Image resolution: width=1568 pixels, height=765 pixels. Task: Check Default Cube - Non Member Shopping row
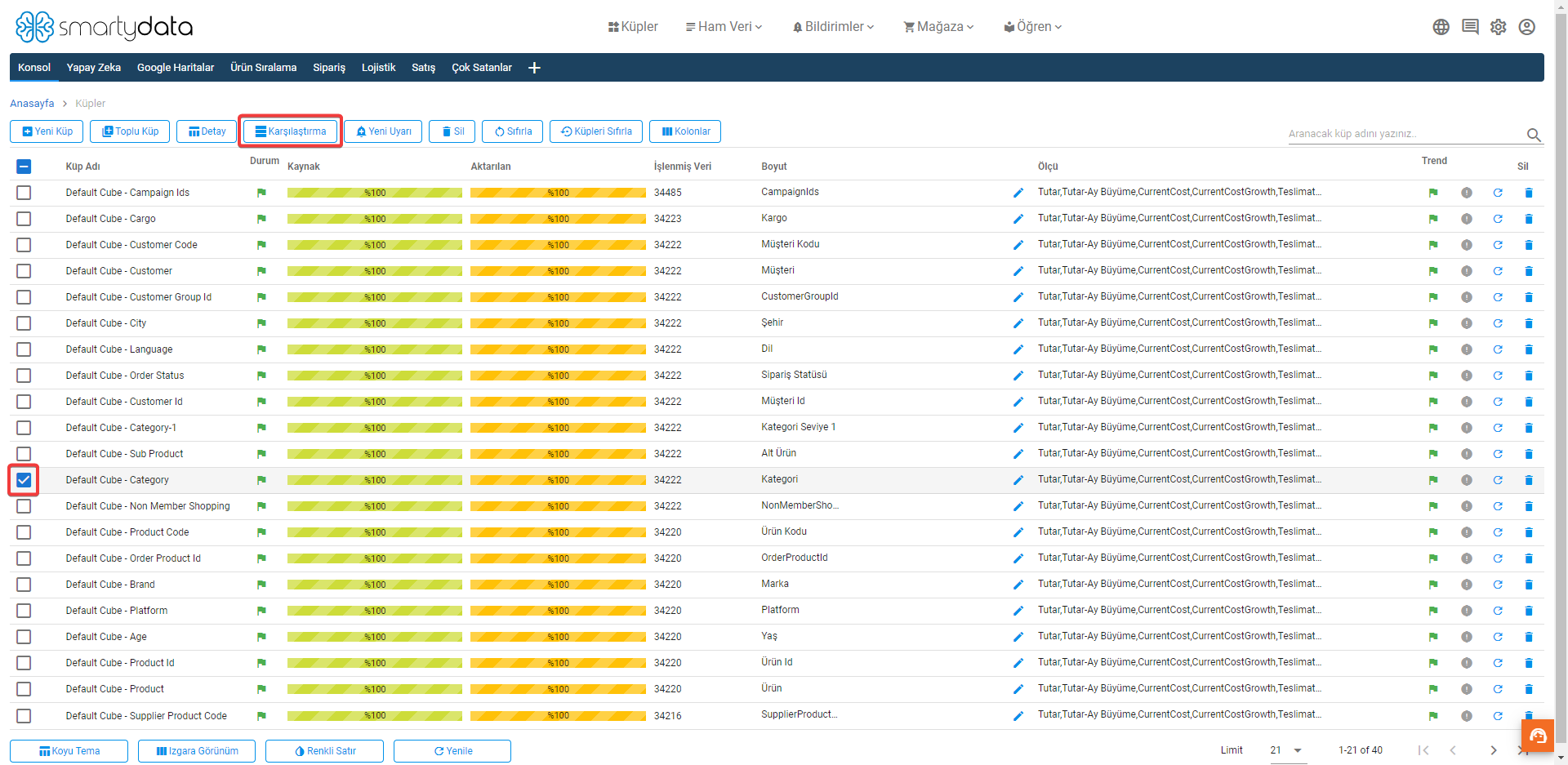(x=24, y=506)
